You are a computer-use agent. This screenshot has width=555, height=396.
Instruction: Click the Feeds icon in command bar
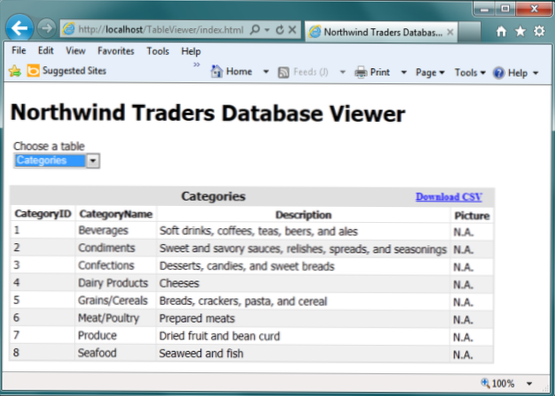click(x=284, y=73)
